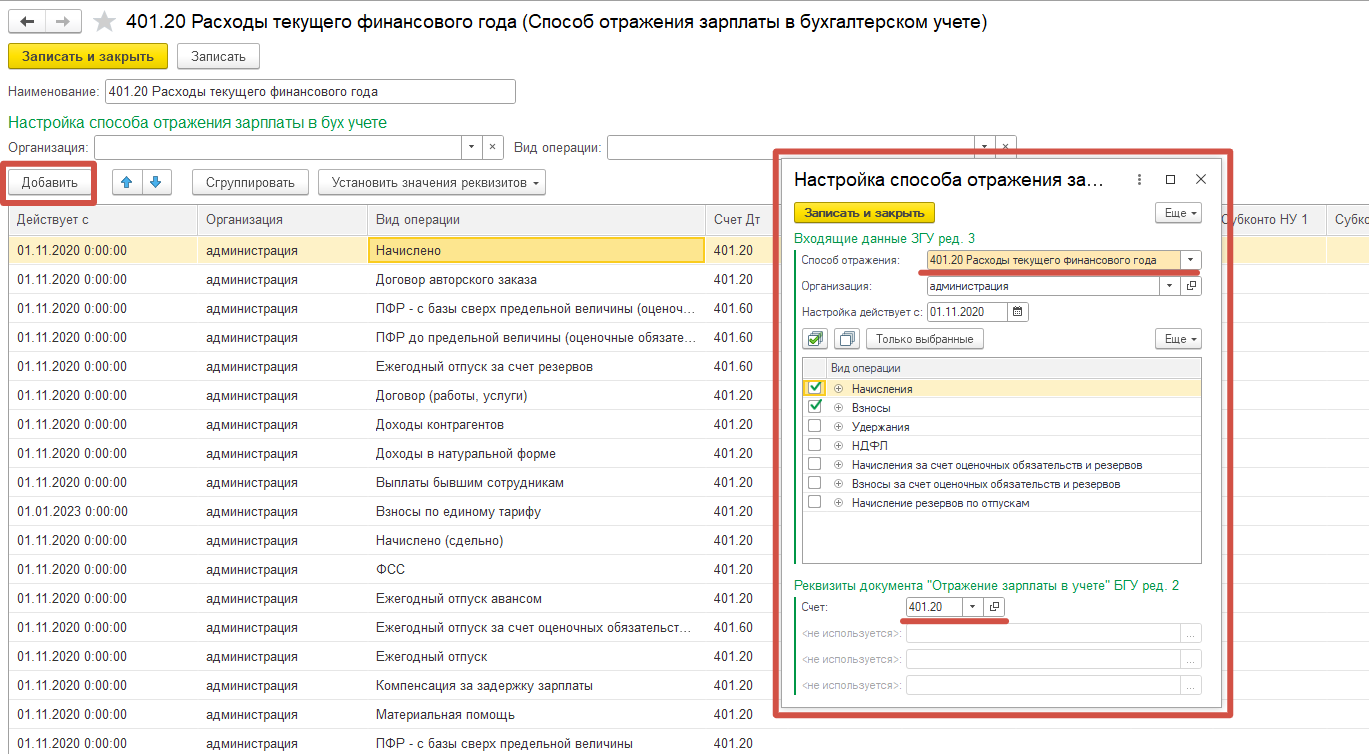Click the Записать button
1369x754 pixels.
pyautogui.click(x=218, y=56)
